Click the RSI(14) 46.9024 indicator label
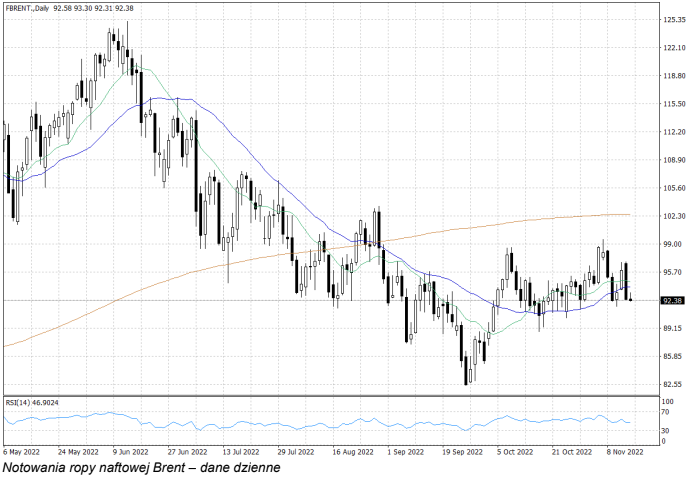 point(32,402)
